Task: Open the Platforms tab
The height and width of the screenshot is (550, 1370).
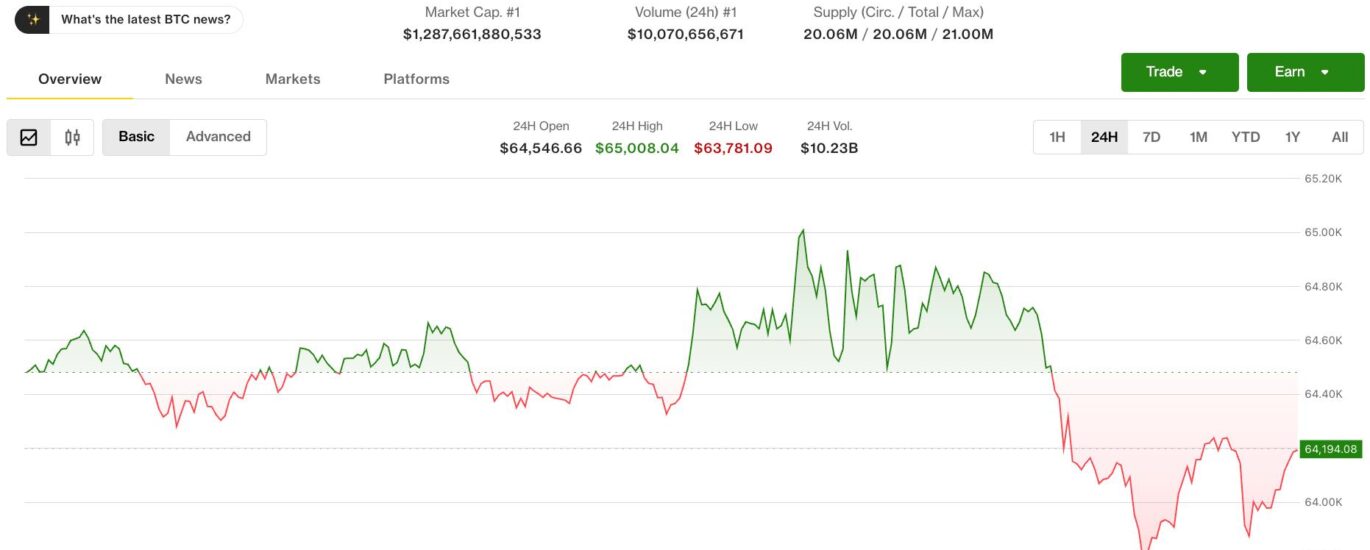Action: [x=416, y=79]
